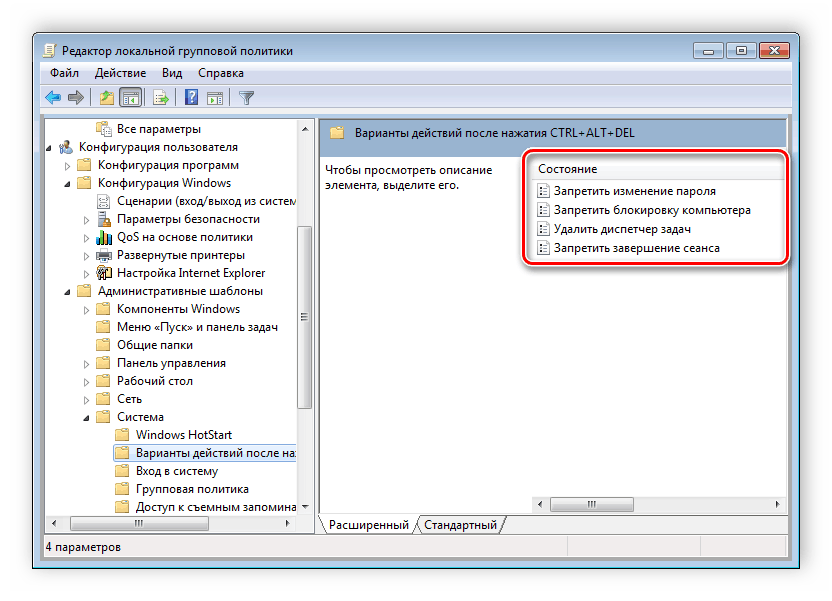Click the Back arrow toolbar icon
Screen dimensions: 832x601
tap(53, 98)
